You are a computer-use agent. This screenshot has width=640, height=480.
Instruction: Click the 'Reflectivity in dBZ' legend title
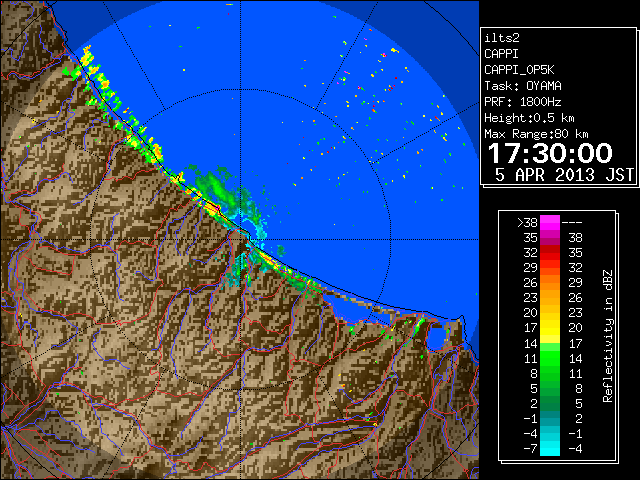pyautogui.click(x=607, y=336)
